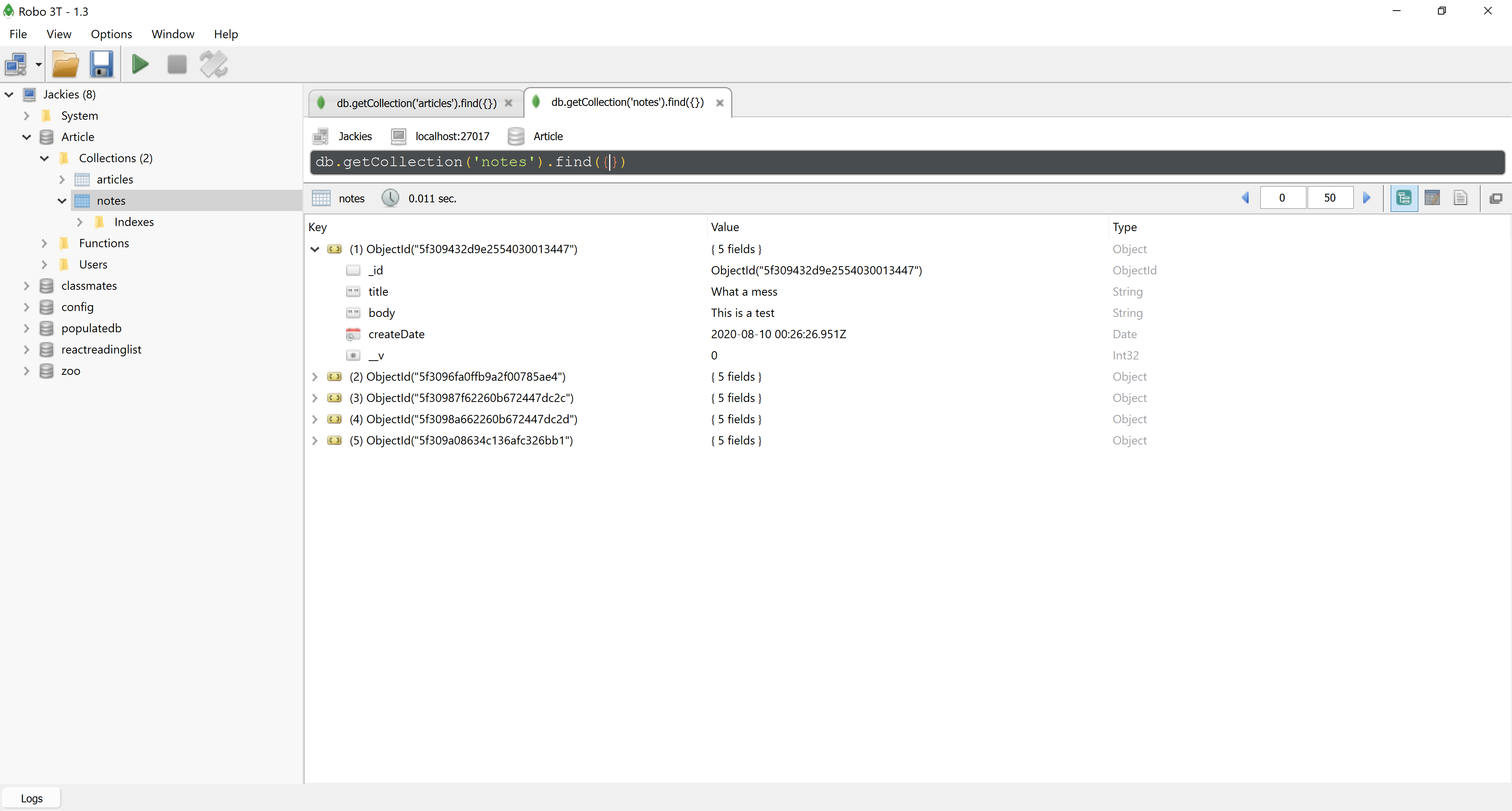Click the localhost:27017 server label

[452, 136]
